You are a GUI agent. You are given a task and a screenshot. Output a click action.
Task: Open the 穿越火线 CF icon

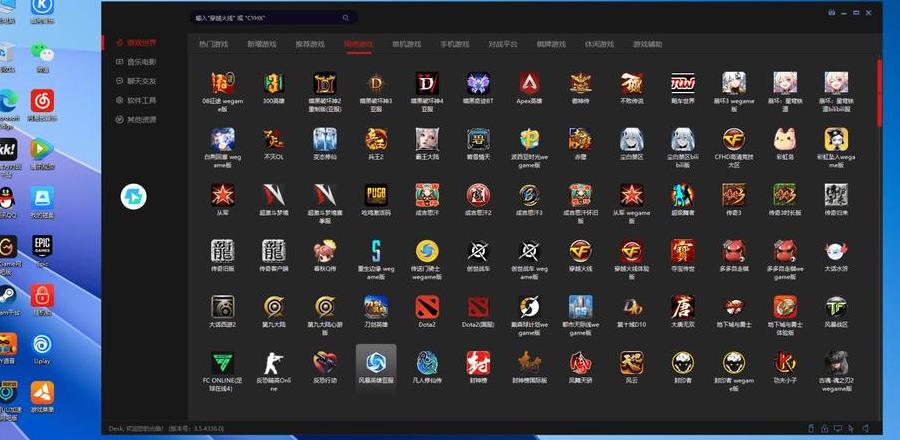click(x=580, y=251)
